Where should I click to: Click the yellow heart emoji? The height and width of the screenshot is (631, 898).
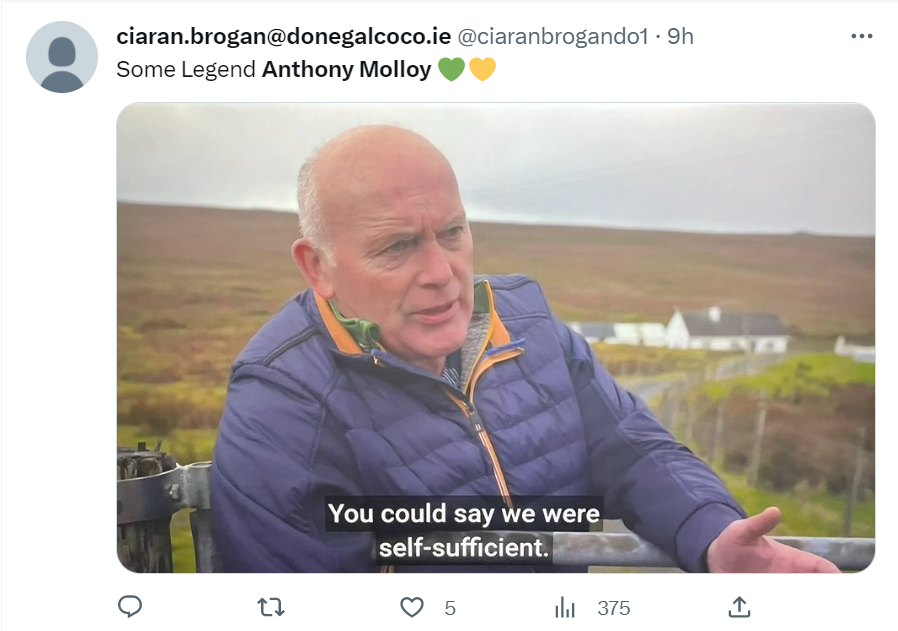[482, 69]
